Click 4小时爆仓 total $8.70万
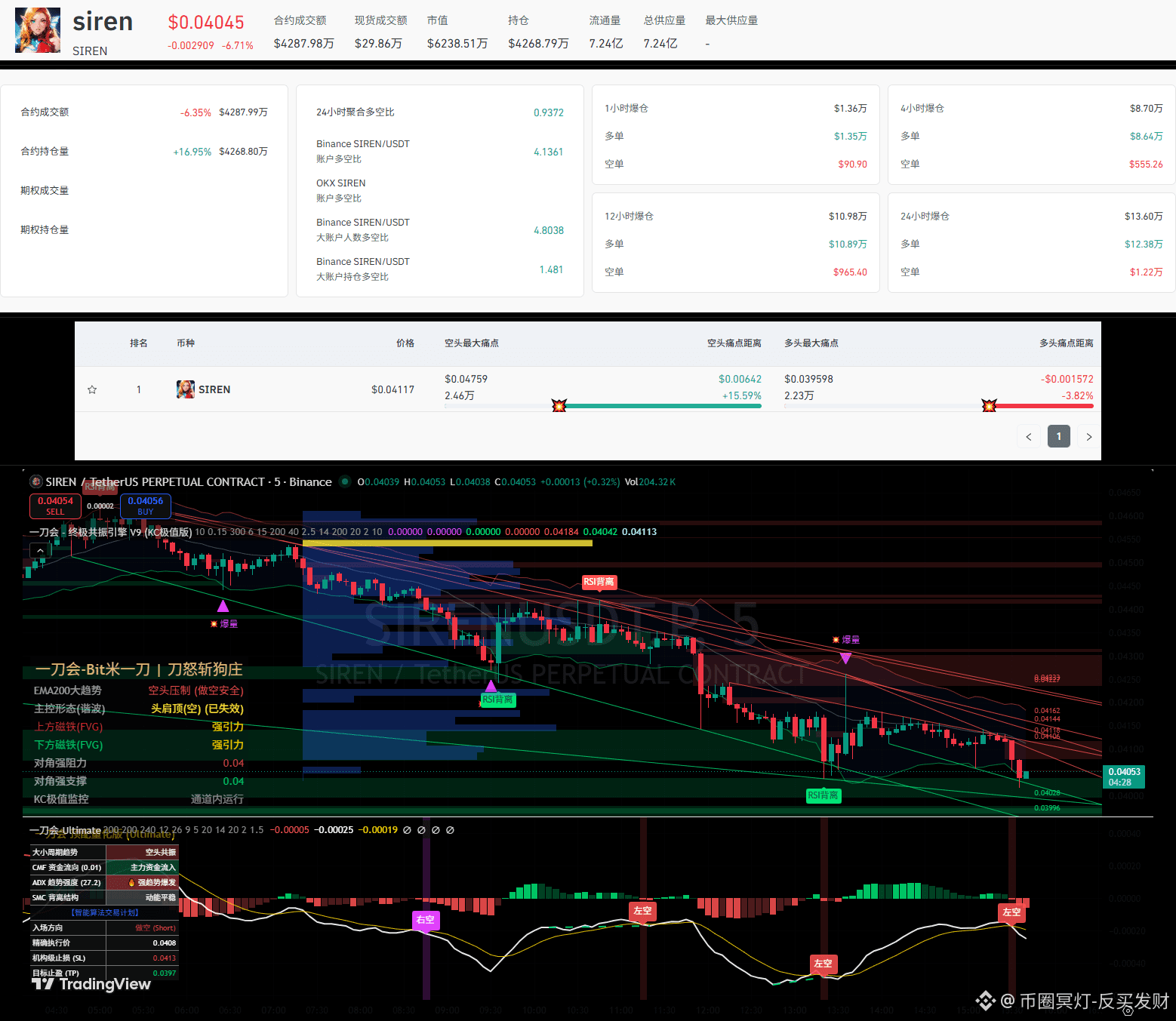The width and height of the screenshot is (1176, 1021). click(1147, 109)
